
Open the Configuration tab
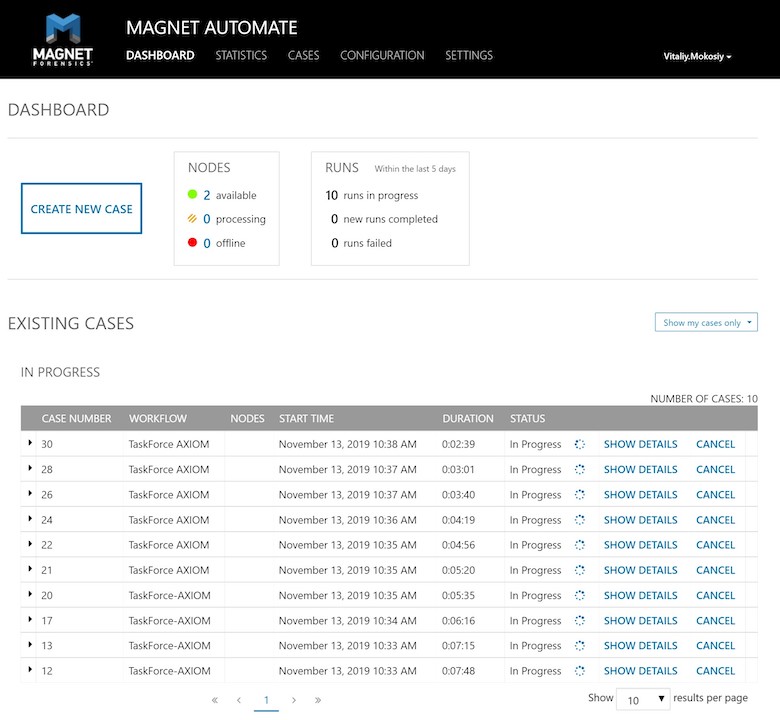tap(382, 55)
